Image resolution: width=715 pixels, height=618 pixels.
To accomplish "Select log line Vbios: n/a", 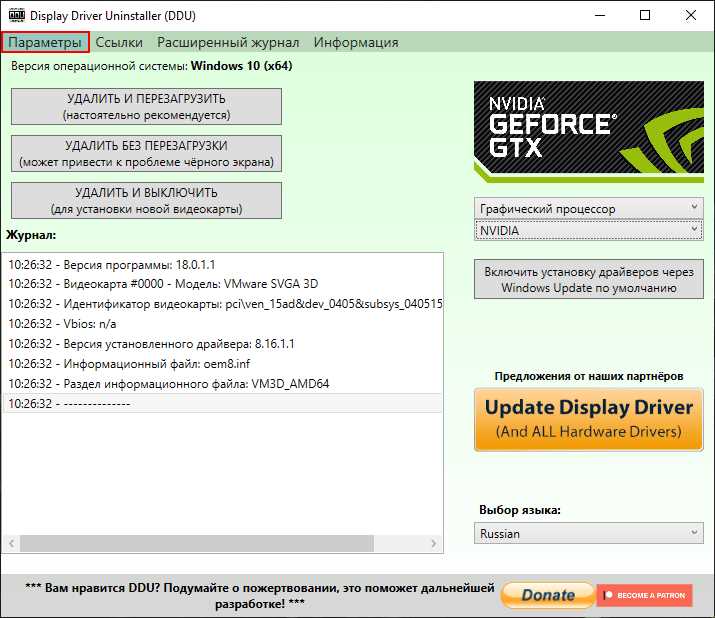I will point(223,324).
